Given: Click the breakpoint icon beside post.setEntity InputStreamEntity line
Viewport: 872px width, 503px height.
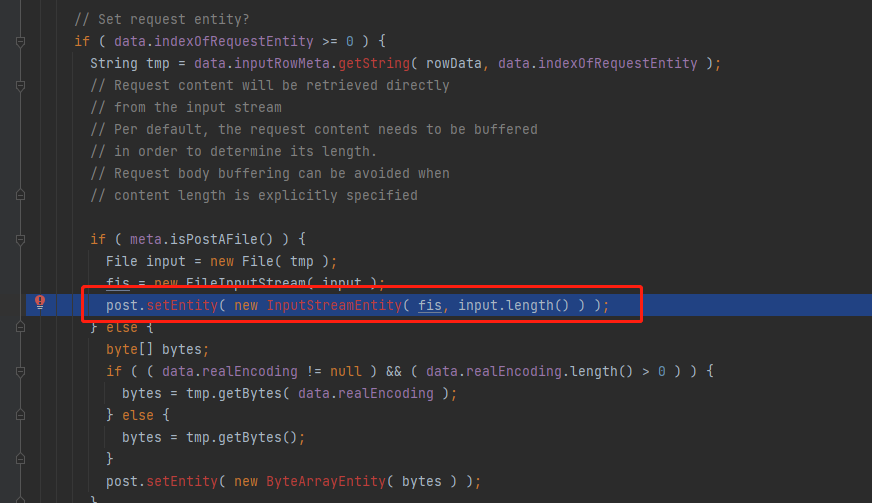Looking at the screenshot, I should click(x=40, y=302).
